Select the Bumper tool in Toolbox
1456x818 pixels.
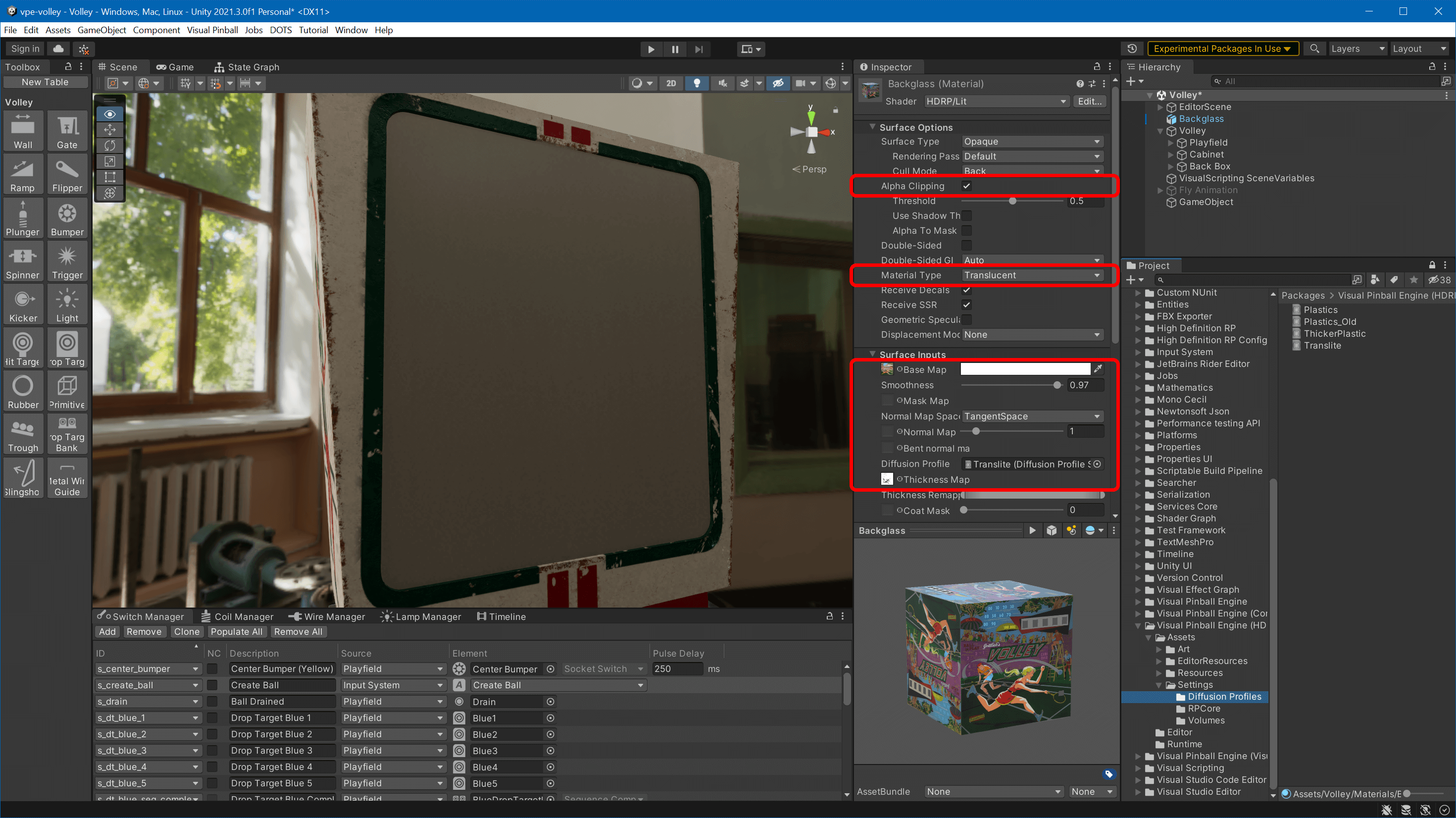(67, 218)
